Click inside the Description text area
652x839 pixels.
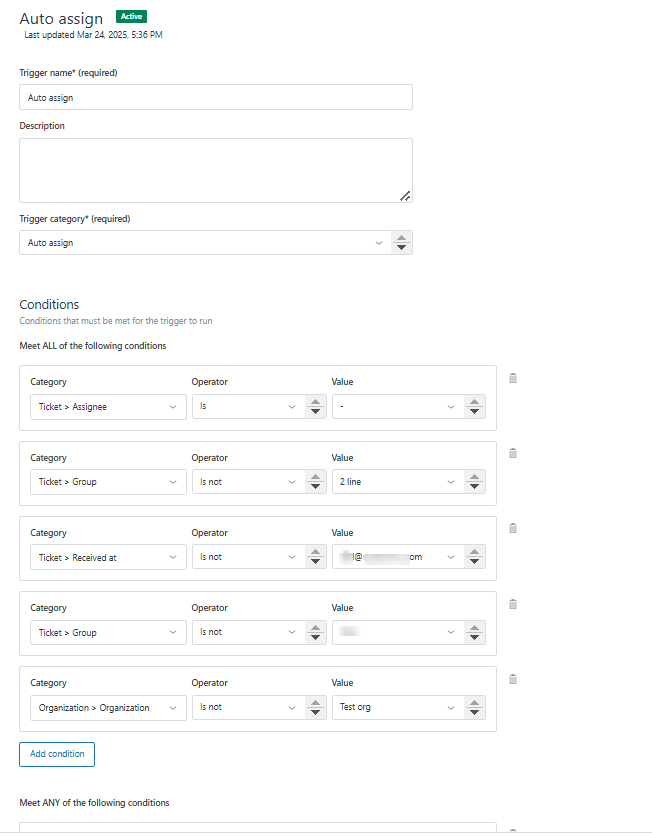[x=215, y=170]
